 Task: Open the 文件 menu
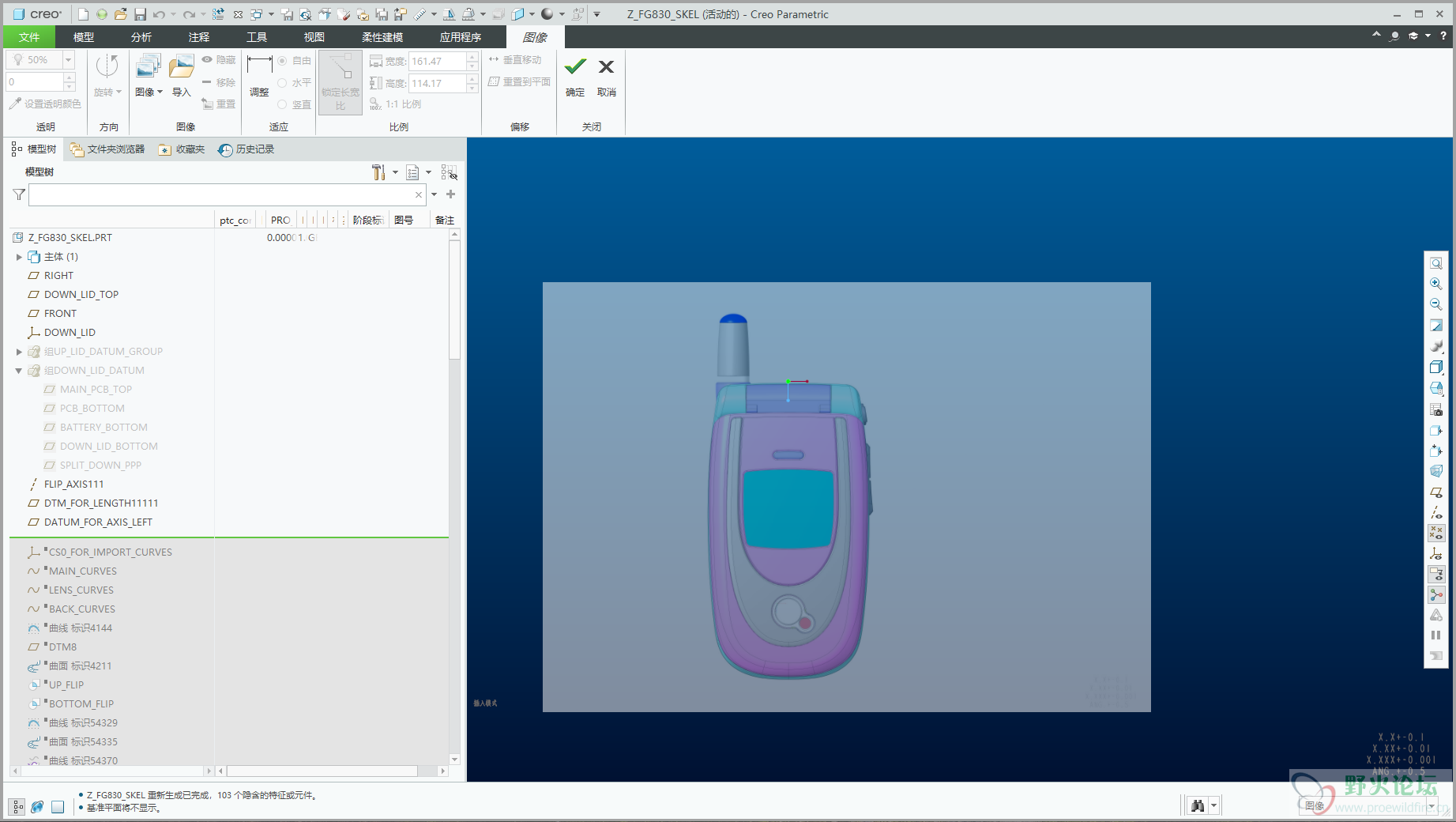tap(29, 37)
